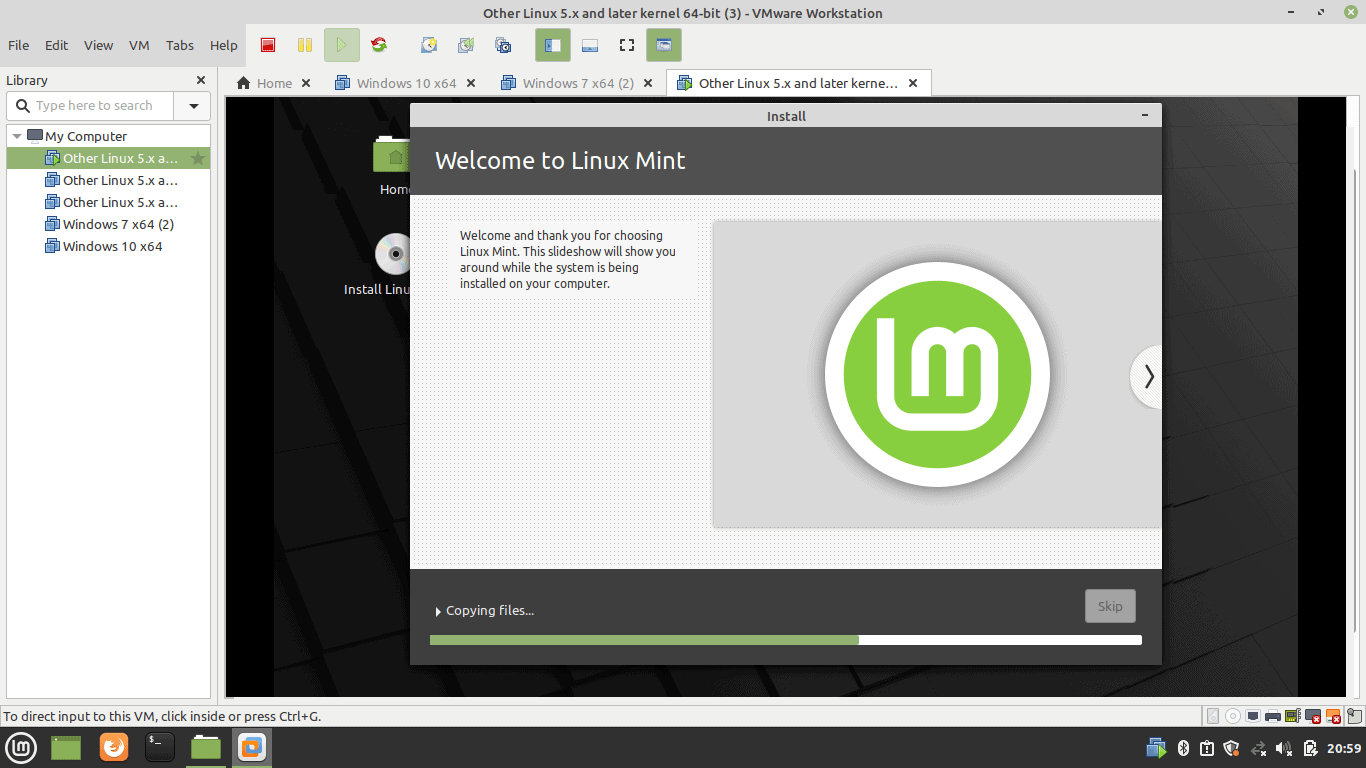Power off the VM with red stop icon
Screen dimensions: 1366x768
[x=268, y=45]
